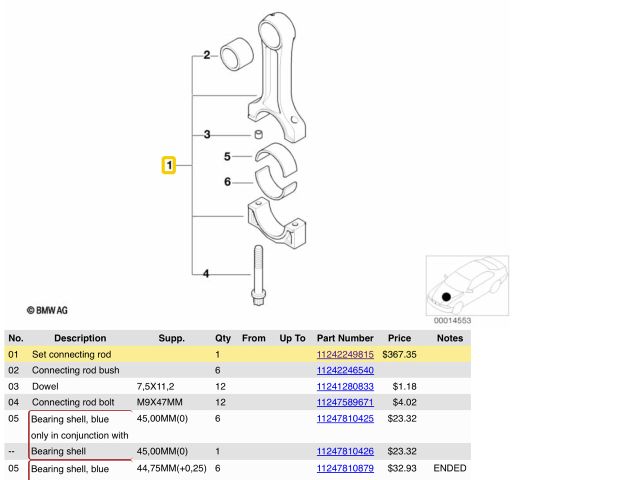Click the Part Number column header
The height and width of the screenshot is (480, 640).
pos(344,338)
